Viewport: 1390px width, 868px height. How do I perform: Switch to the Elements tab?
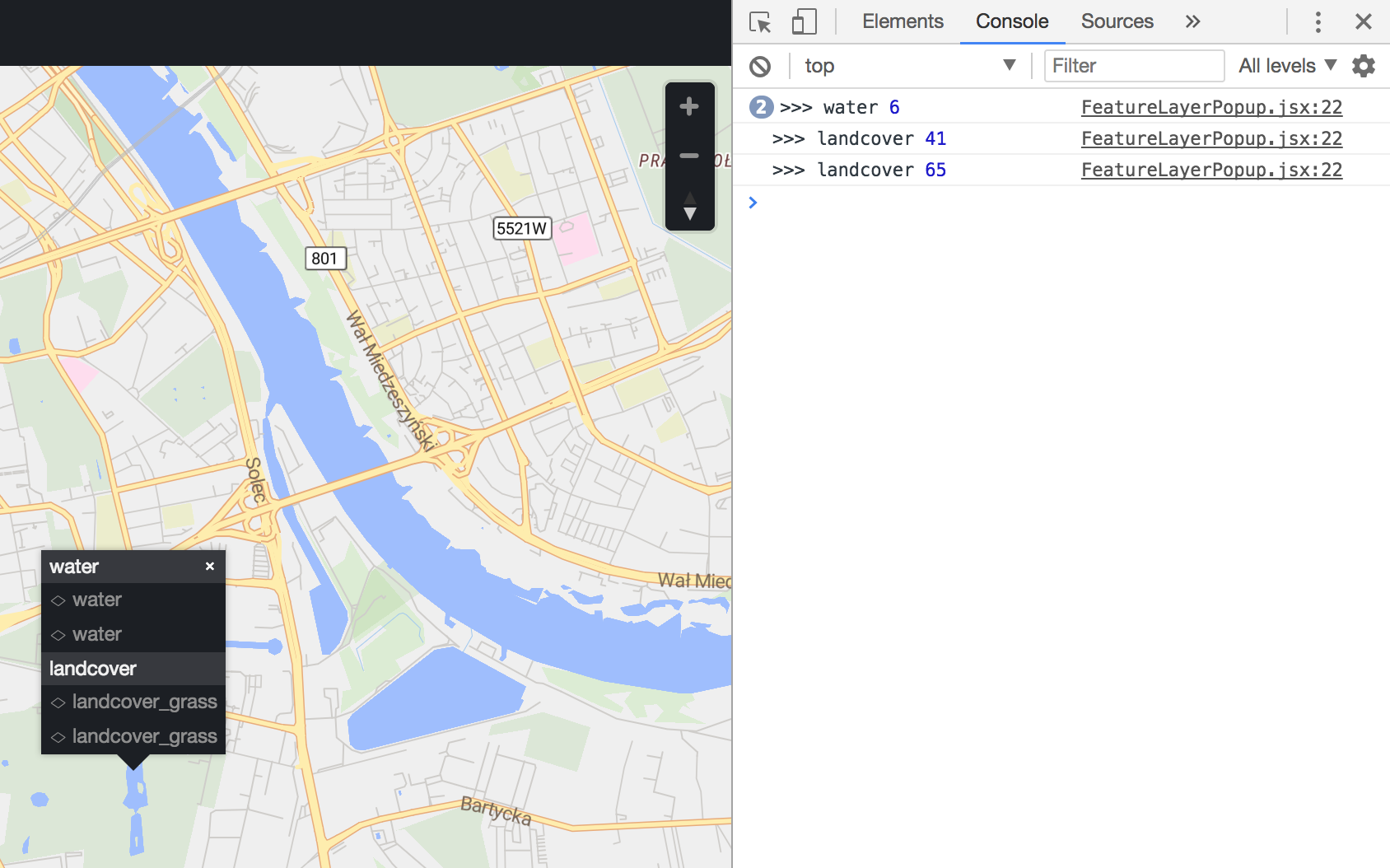coord(903,21)
